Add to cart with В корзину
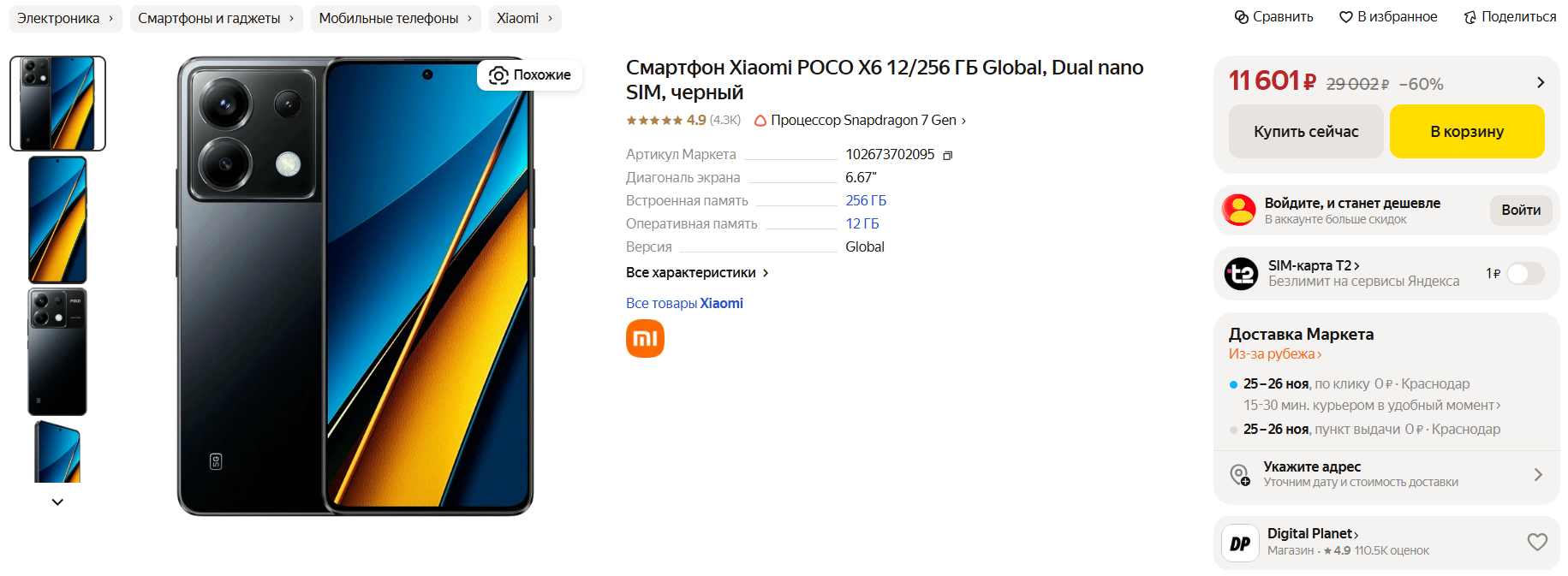The width and height of the screenshot is (1568, 576). click(1466, 132)
